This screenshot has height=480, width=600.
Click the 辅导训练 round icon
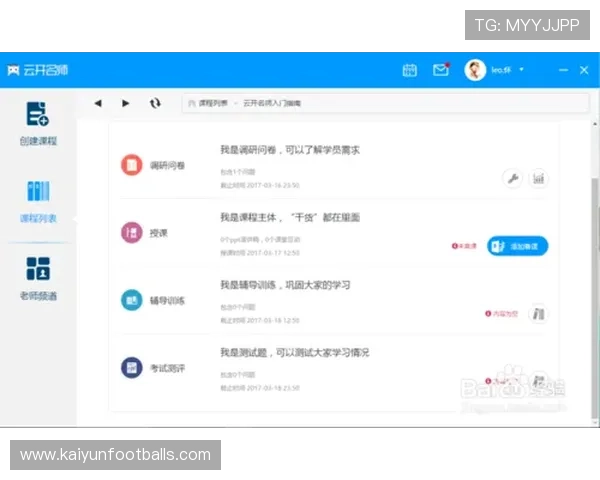[x=132, y=300]
